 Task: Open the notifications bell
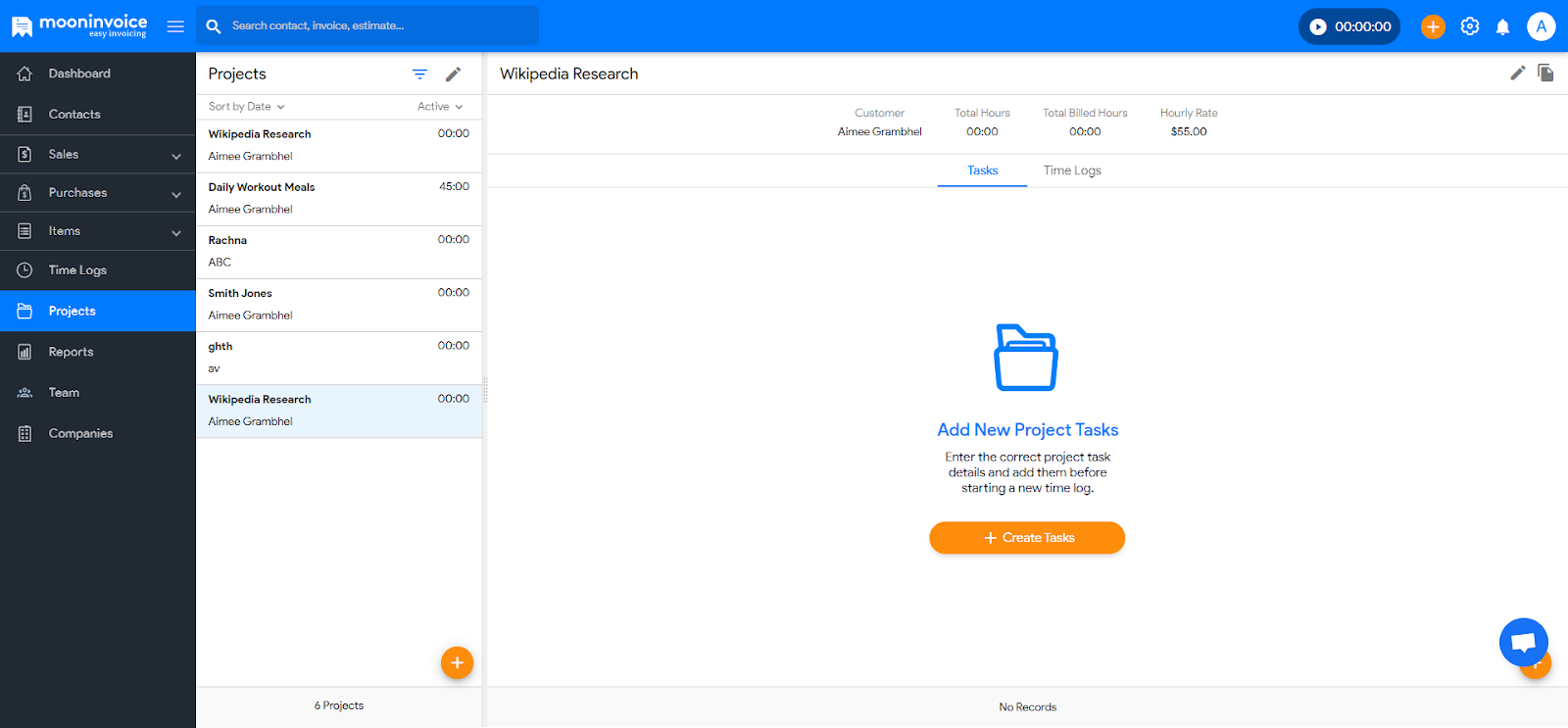pyautogui.click(x=1502, y=26)
